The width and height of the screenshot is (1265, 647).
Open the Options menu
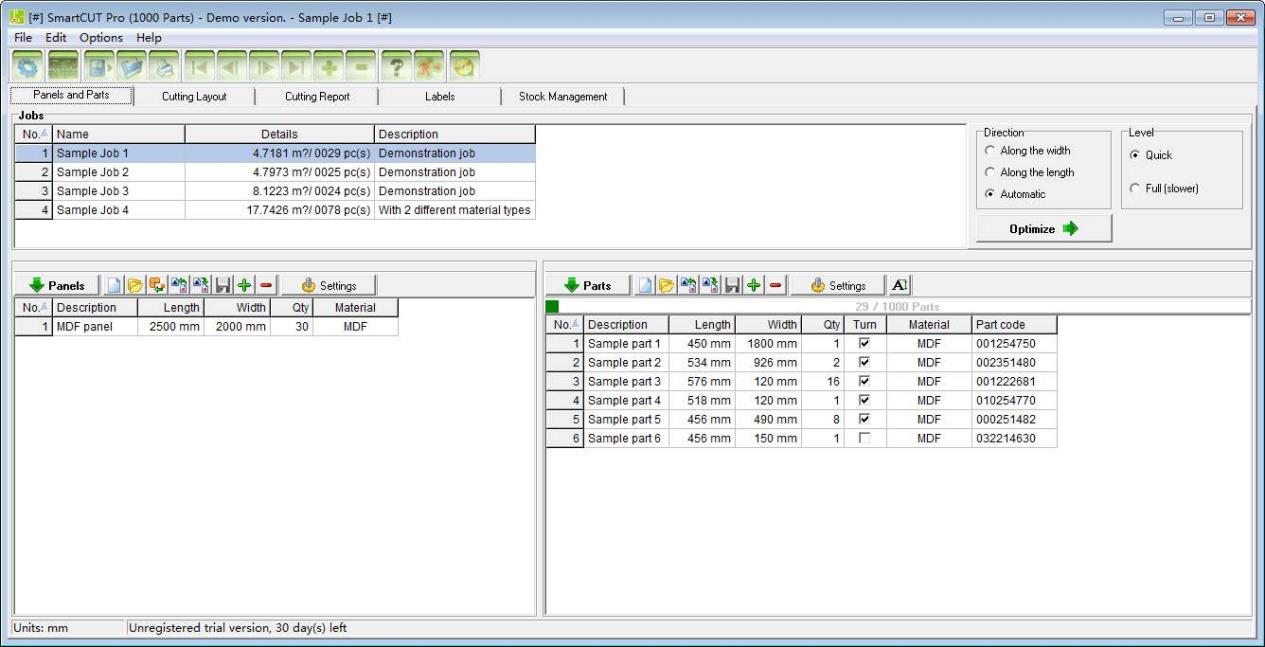(101, 38)
